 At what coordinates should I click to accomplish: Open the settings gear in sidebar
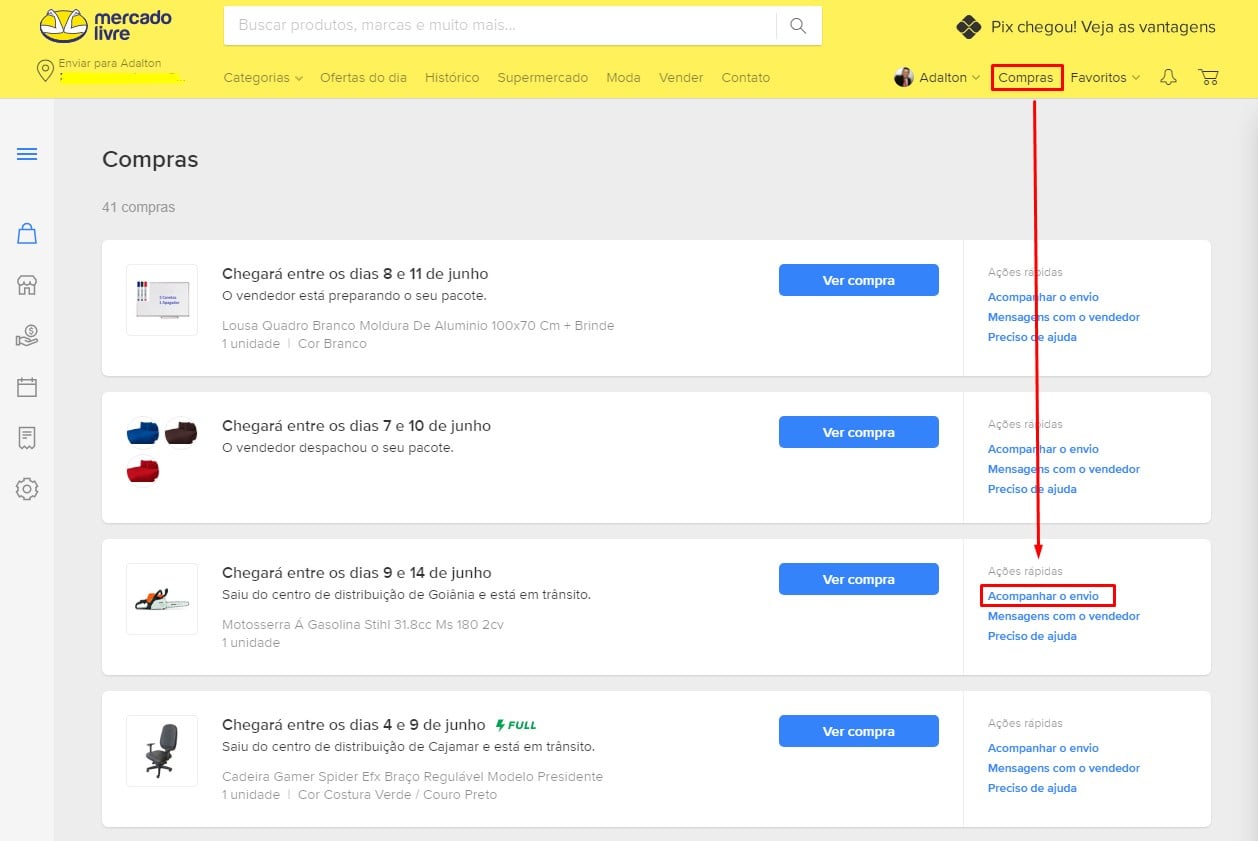pyautogui.click(x=27, y=489)
